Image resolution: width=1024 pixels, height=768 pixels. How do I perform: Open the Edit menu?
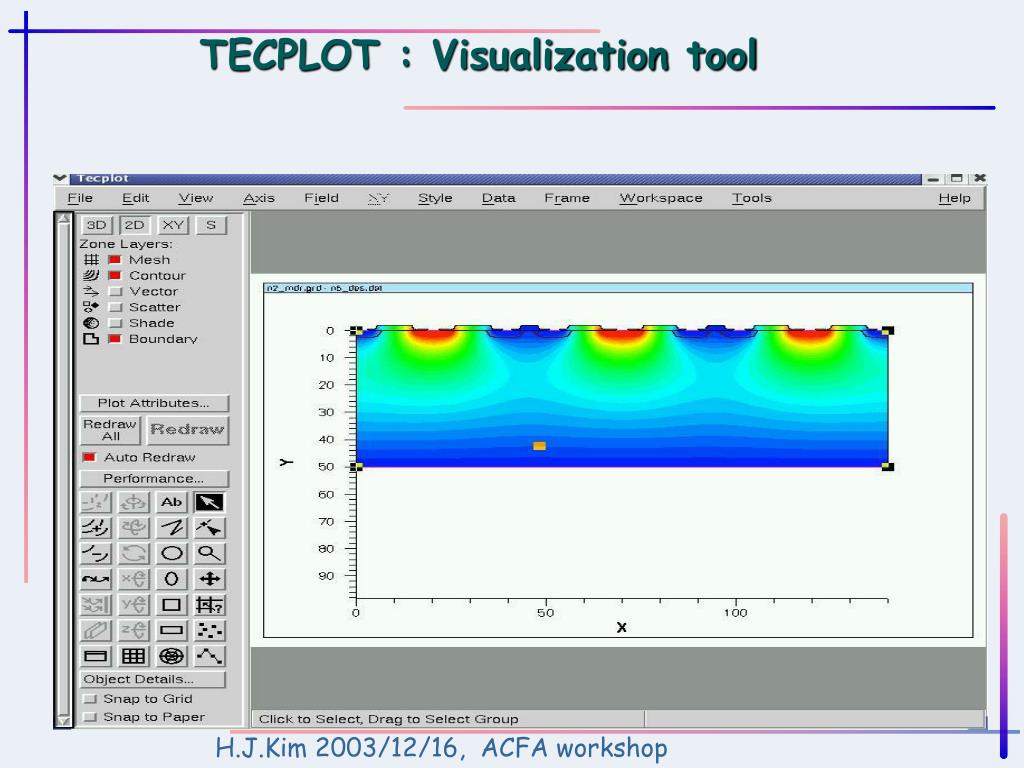point(135,198)
